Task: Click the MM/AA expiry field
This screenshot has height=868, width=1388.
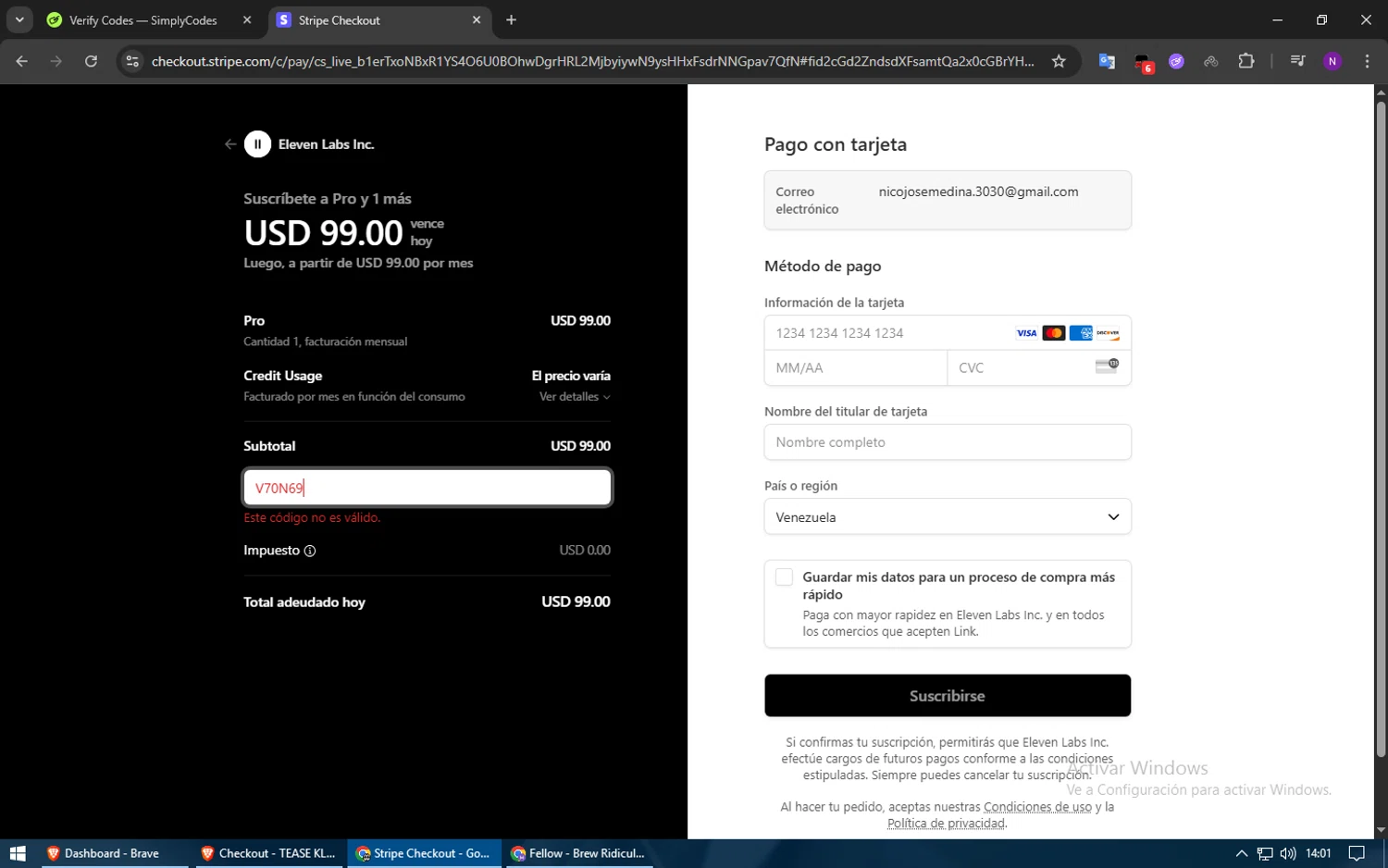Action: click(x=856, y=367)
